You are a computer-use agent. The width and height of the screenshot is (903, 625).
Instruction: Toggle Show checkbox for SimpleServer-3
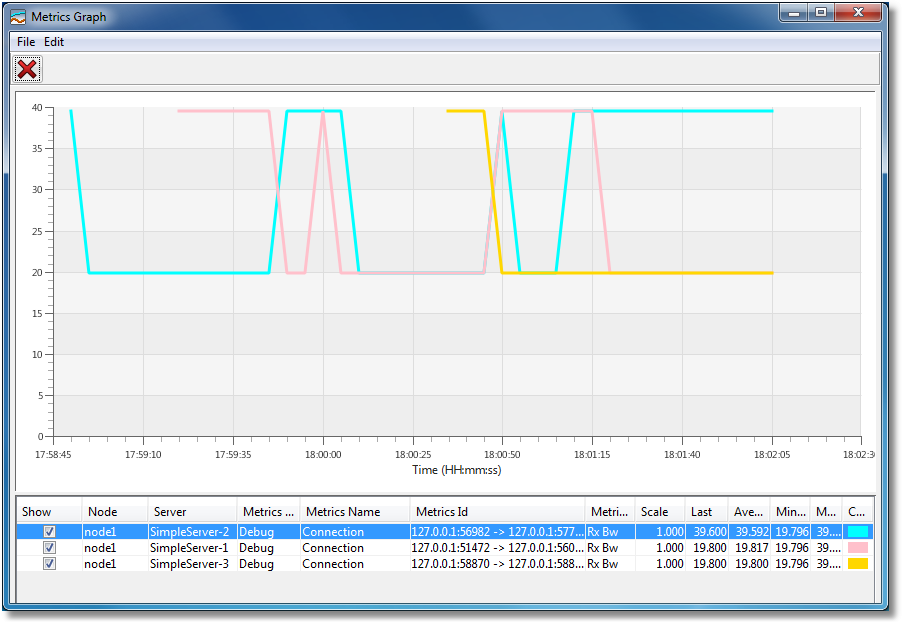[x=49, y=564]
